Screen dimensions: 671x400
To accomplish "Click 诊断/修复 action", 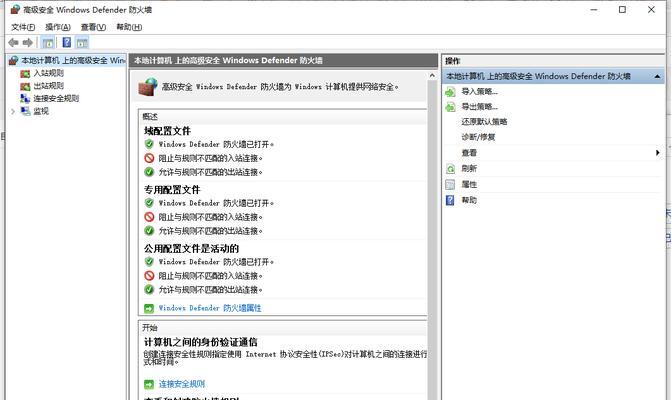I will coord(478,137).
